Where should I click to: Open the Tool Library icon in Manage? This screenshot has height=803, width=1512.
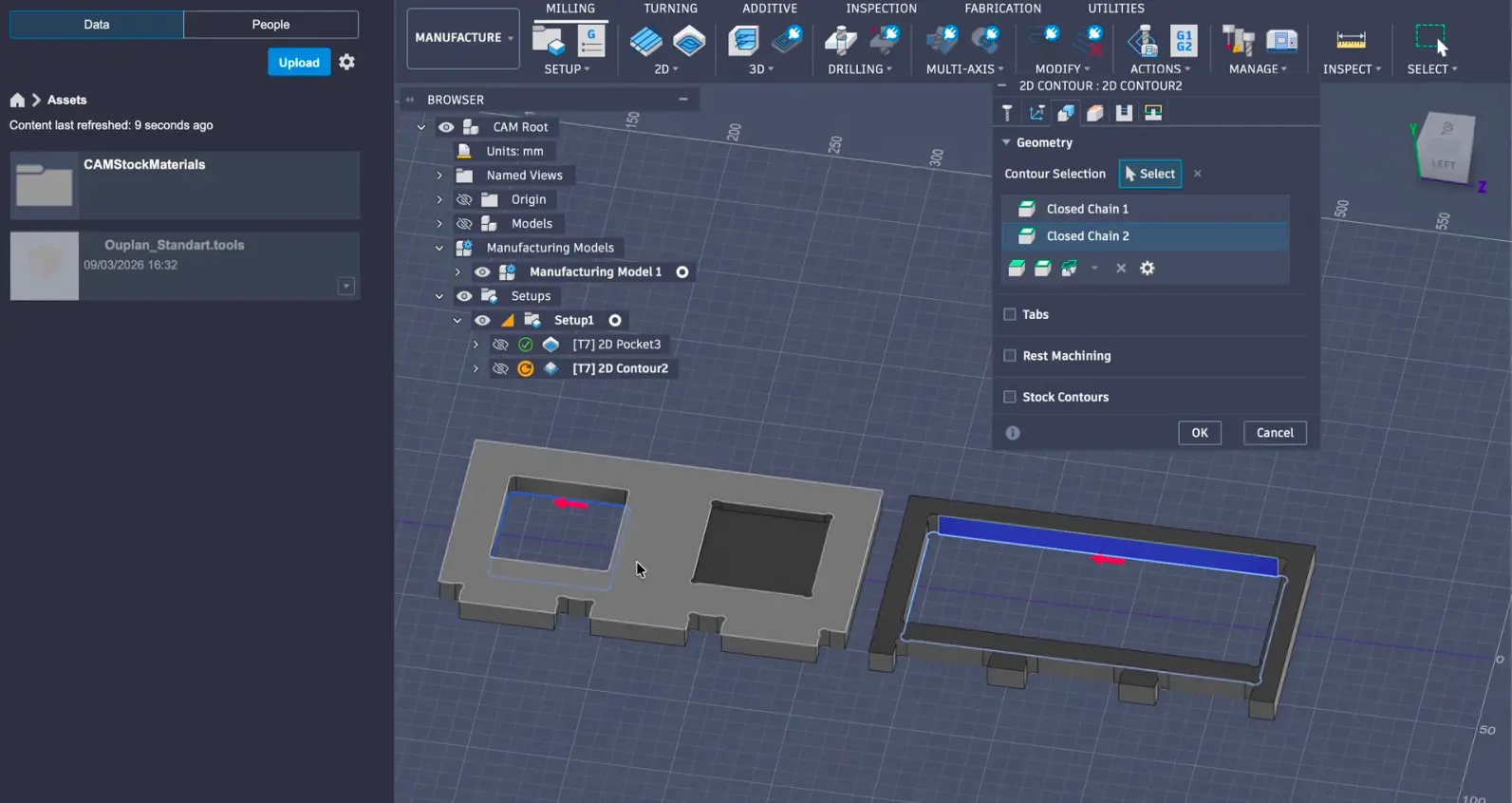click(1238, 40)
